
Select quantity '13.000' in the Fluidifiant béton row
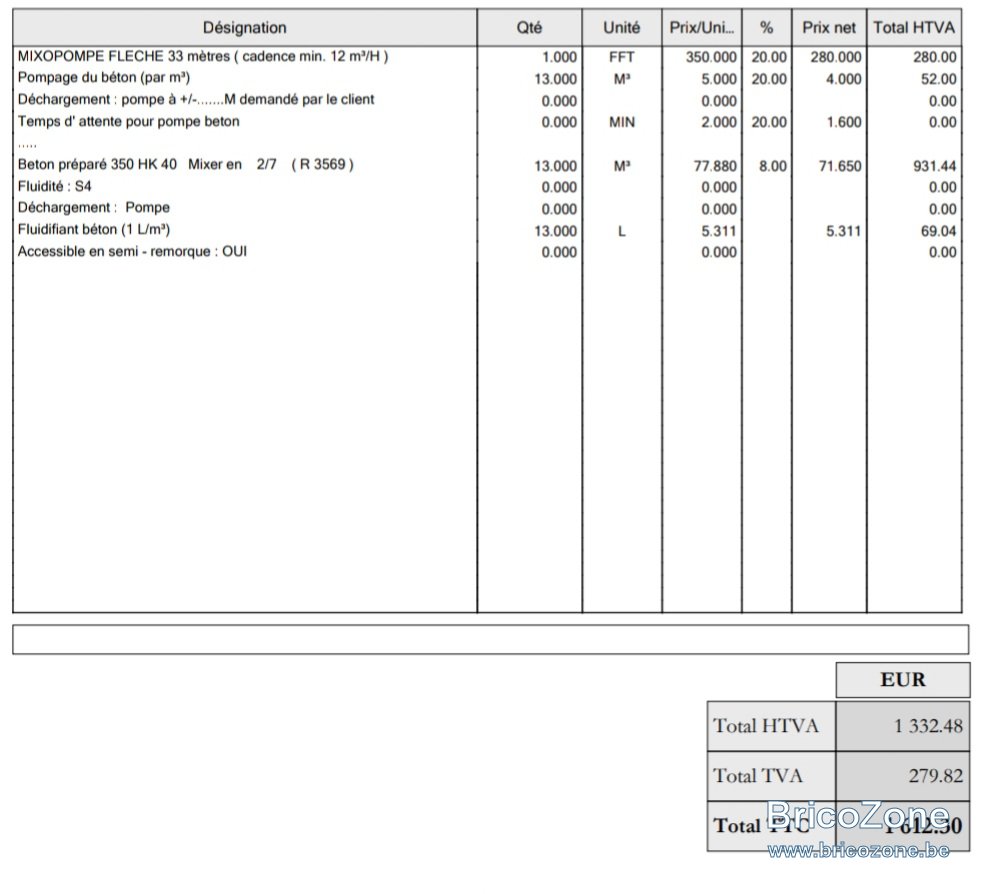[x=555, y=231]
